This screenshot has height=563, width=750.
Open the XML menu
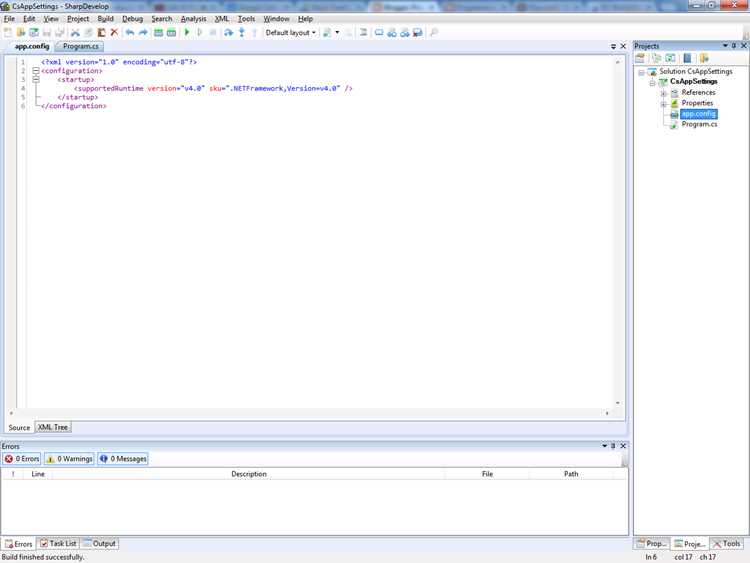[x=221, y=19]
